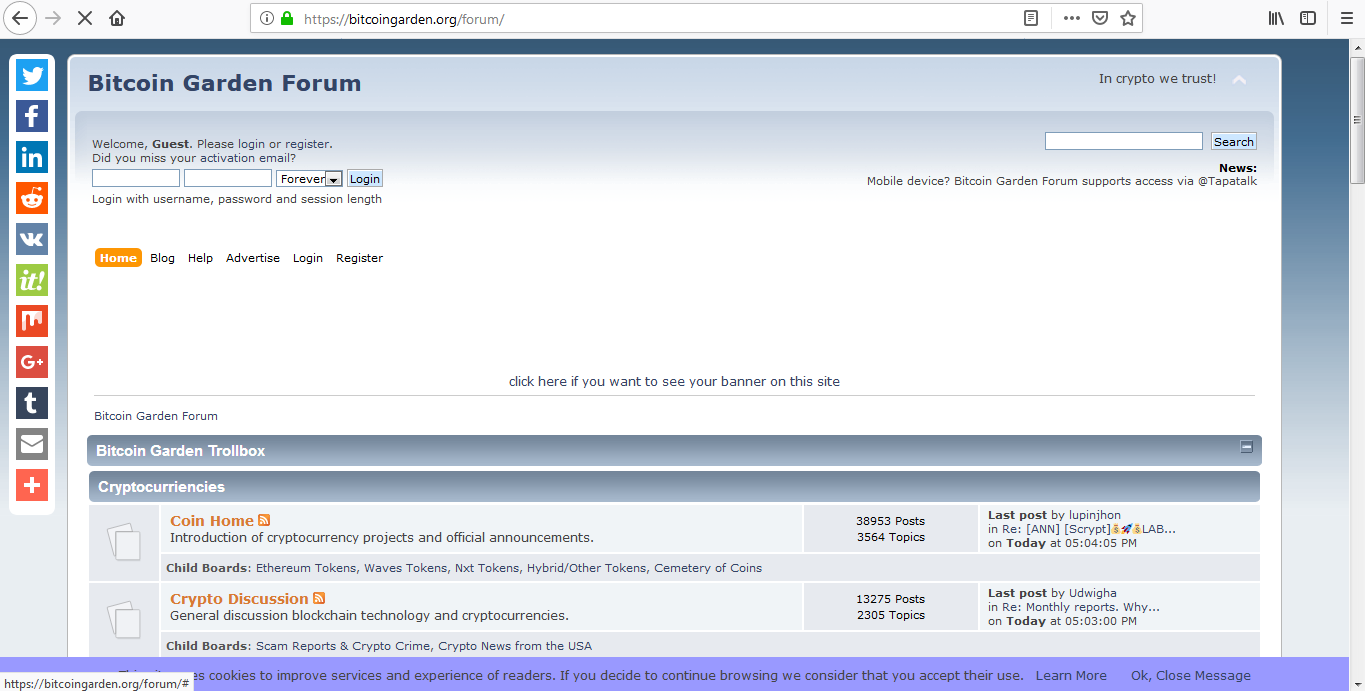Share page on Mix
This screenshot has height=691, width=1365.
(x=32, y=321)
